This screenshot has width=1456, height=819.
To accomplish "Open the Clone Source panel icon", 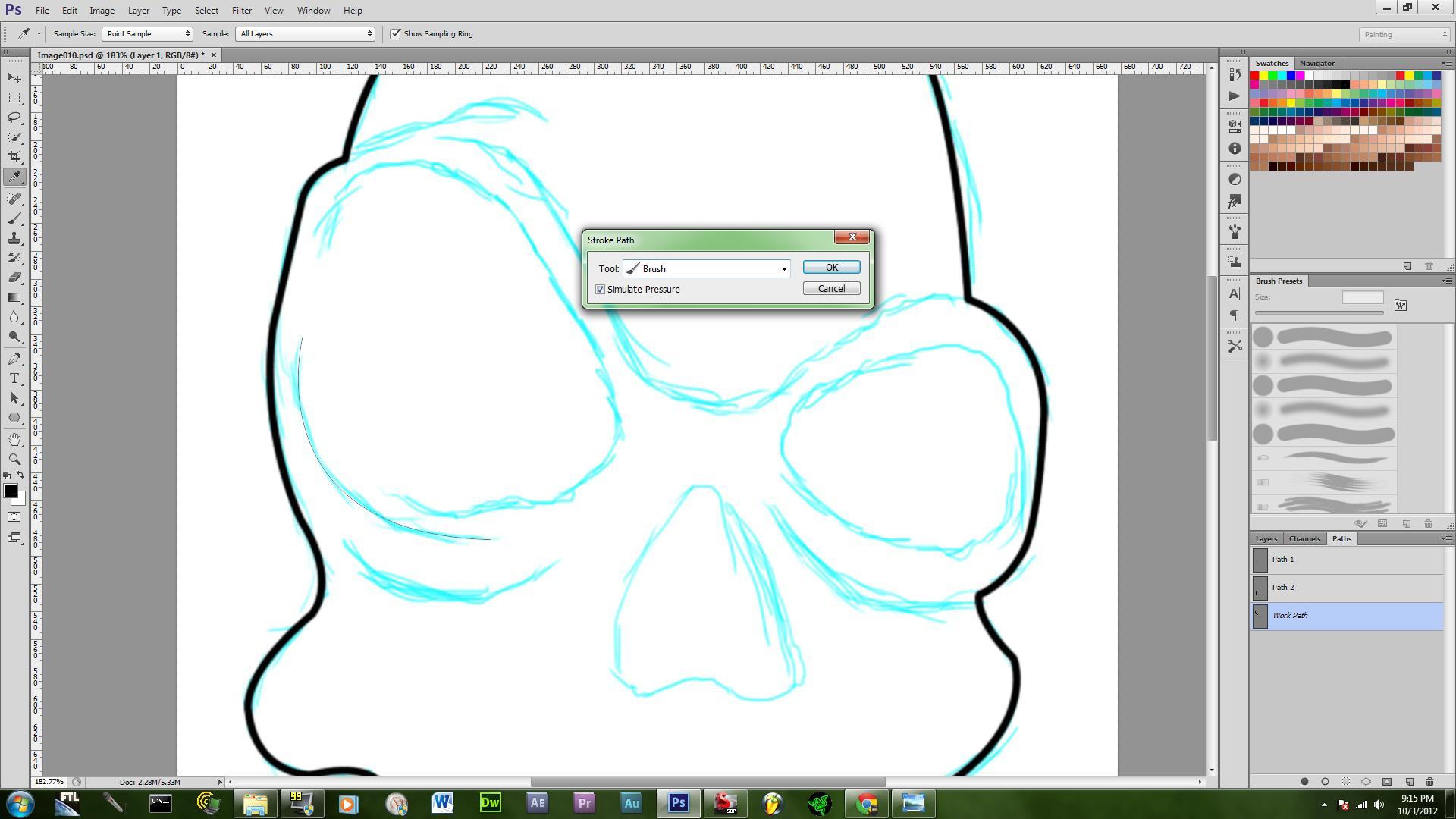I will [1235, 262].
